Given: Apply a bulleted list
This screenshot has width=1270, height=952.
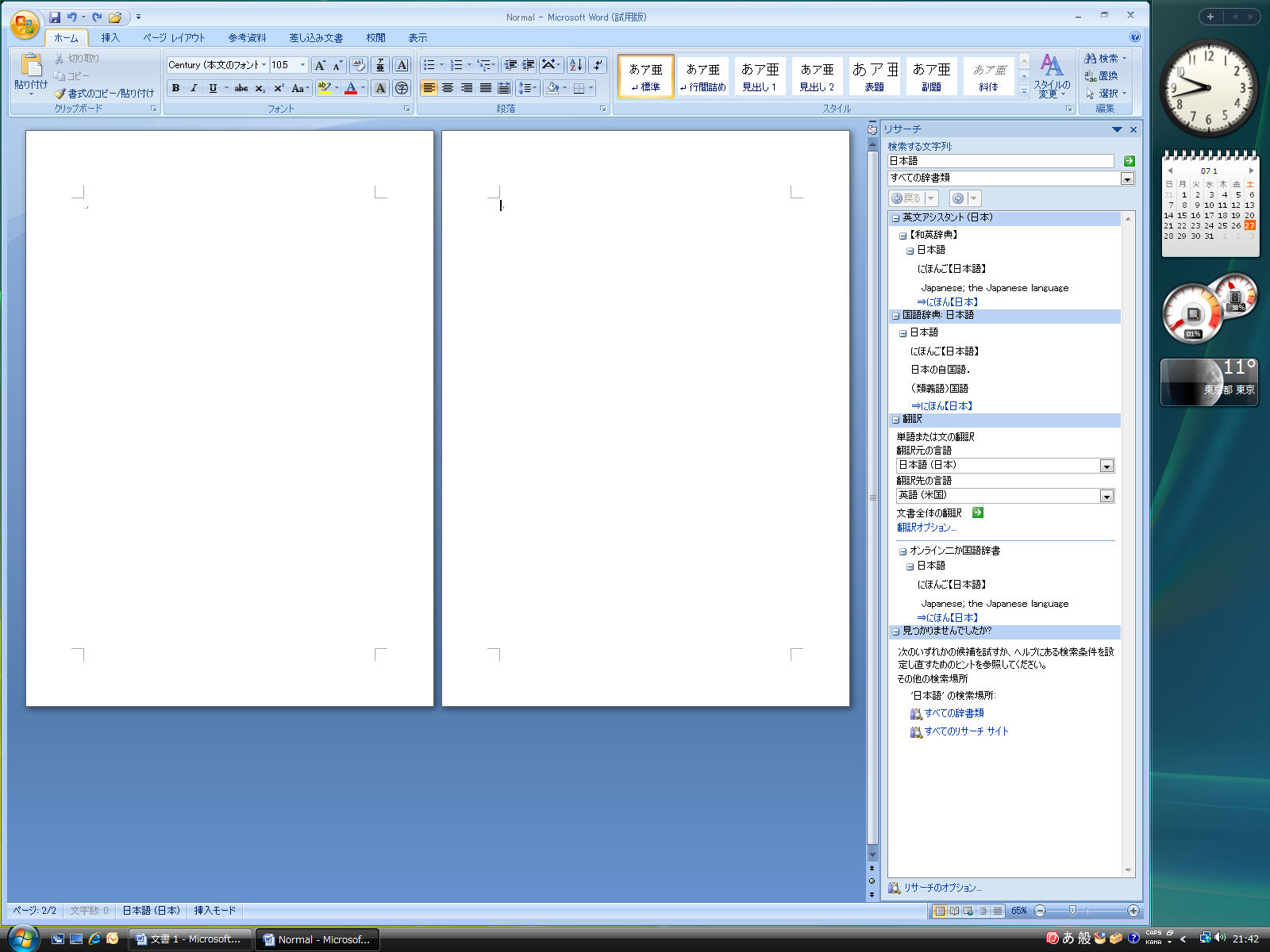Looking at the screenshot, I should (x=429, y=64).
